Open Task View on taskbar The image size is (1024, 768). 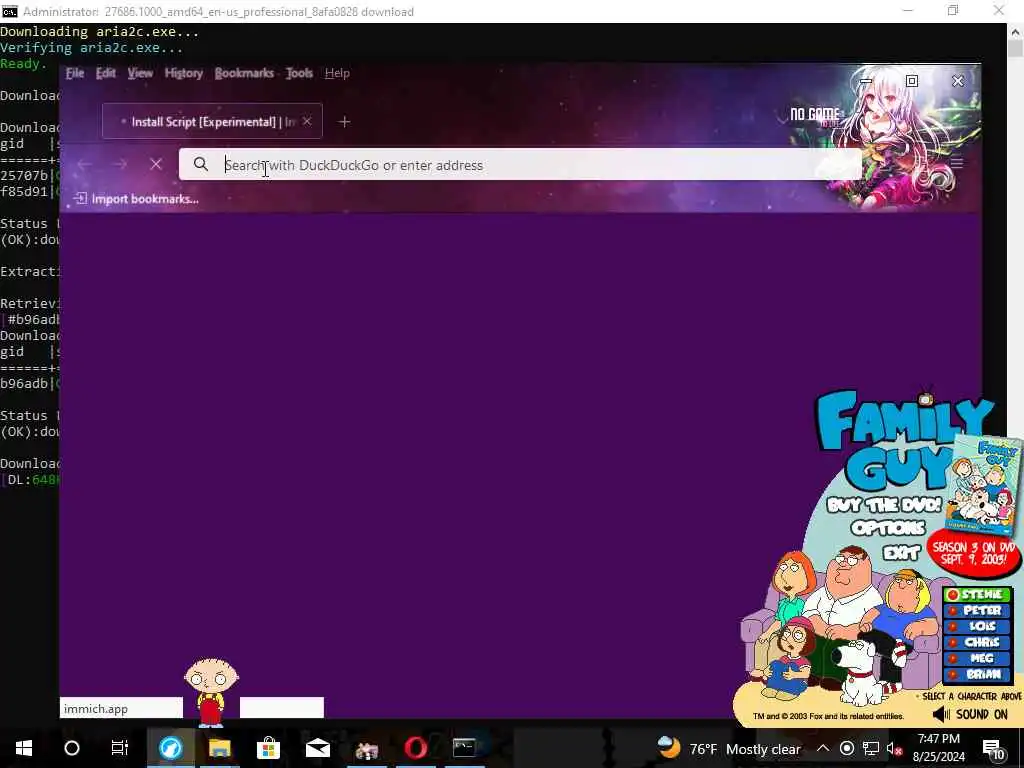click(120, 748)
